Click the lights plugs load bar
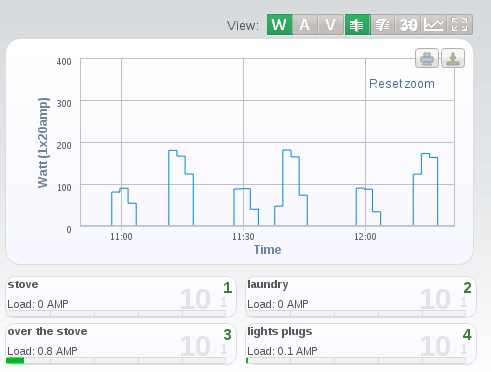The image size is (491, 372). pyautogui.click(x=356, y=361)
